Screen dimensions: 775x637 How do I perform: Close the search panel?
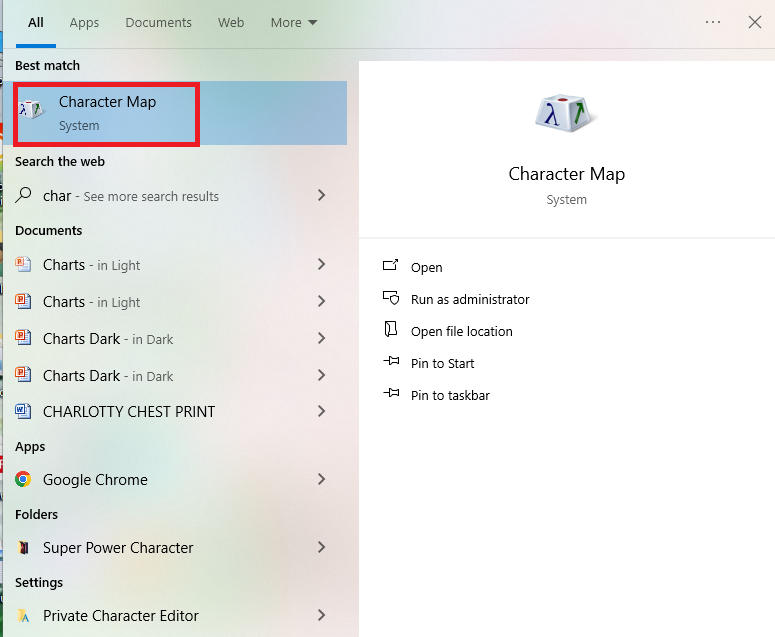click(755, 22)
